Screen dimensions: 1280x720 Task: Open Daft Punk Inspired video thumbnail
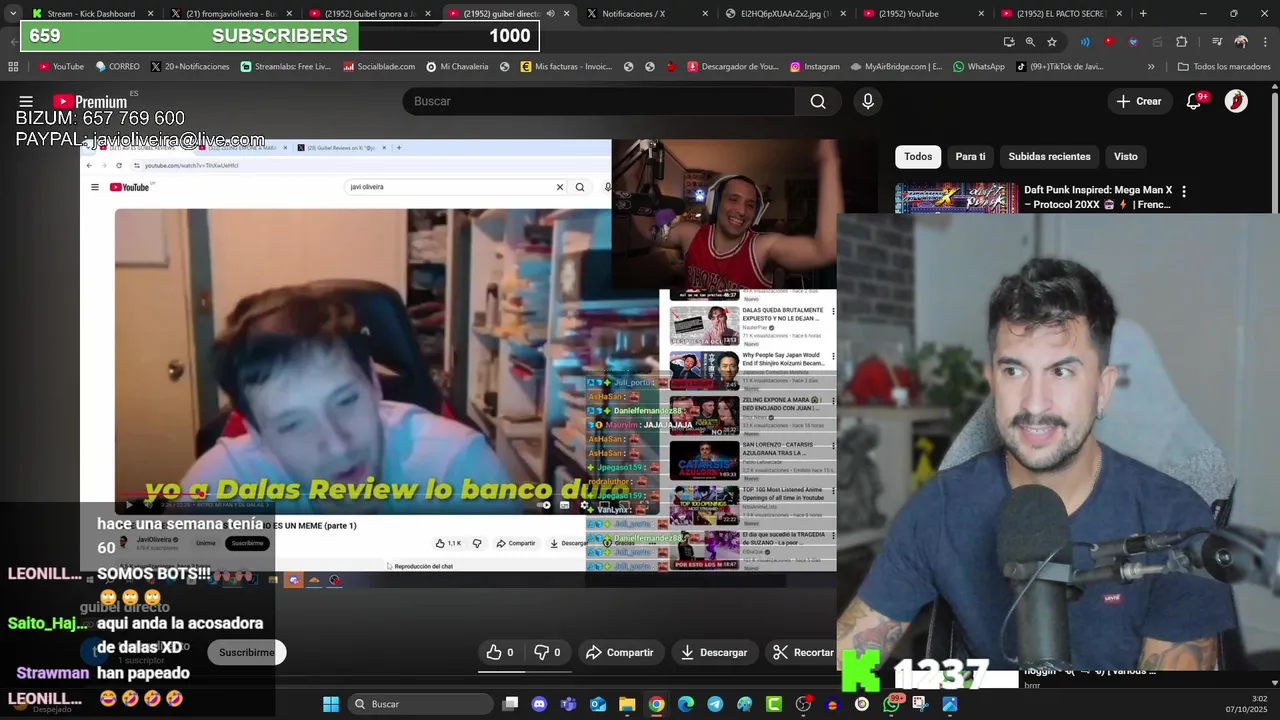tap(955, 198)
